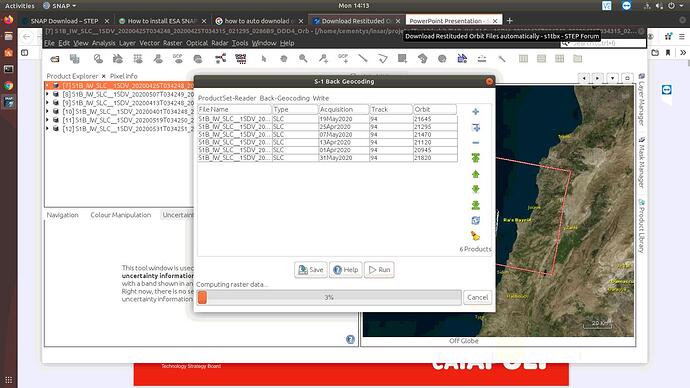Add product with plus icon in dialog

point(475,112)
